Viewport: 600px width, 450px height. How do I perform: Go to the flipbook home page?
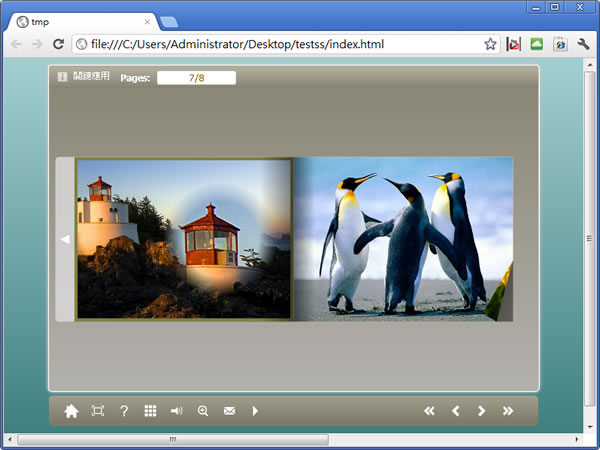71,411
